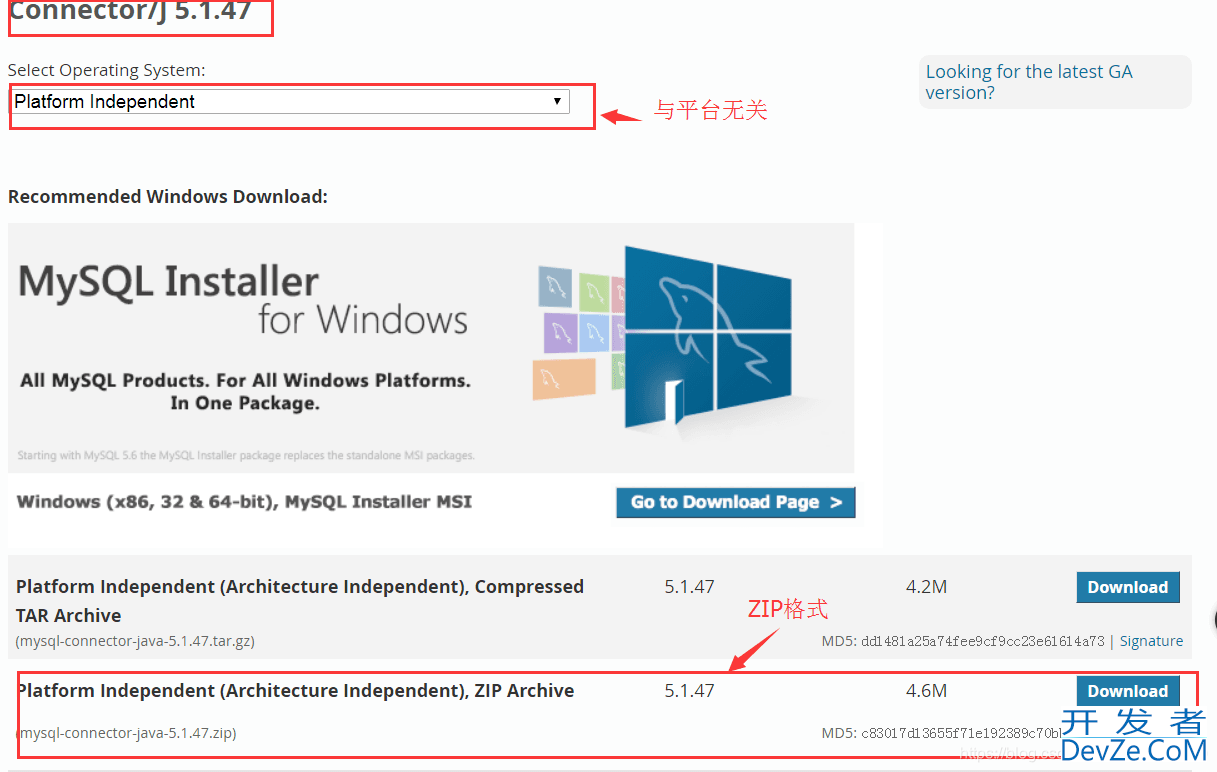Click the 4.2M file size value

926,587
